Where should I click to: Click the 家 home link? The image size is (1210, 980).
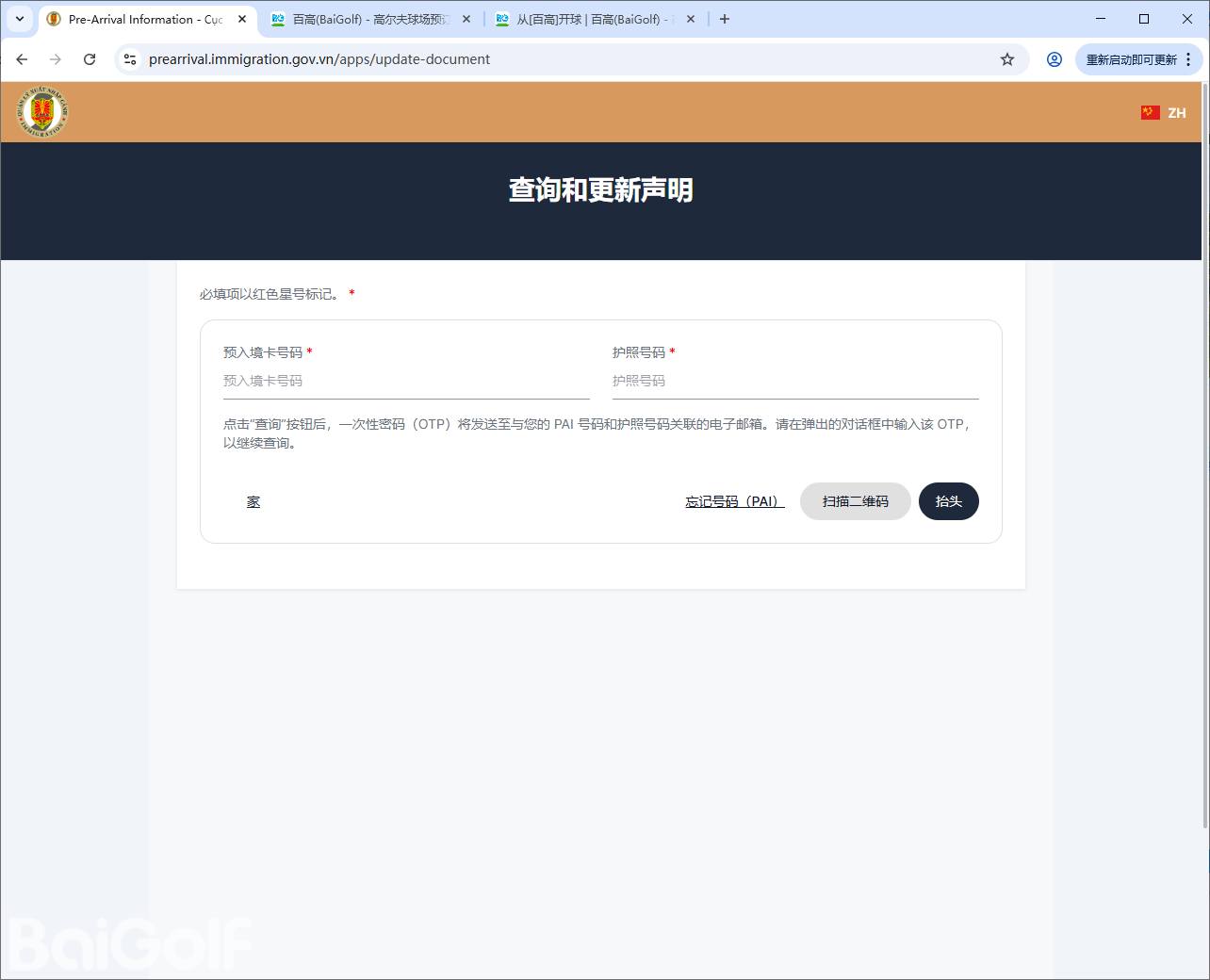253,501
